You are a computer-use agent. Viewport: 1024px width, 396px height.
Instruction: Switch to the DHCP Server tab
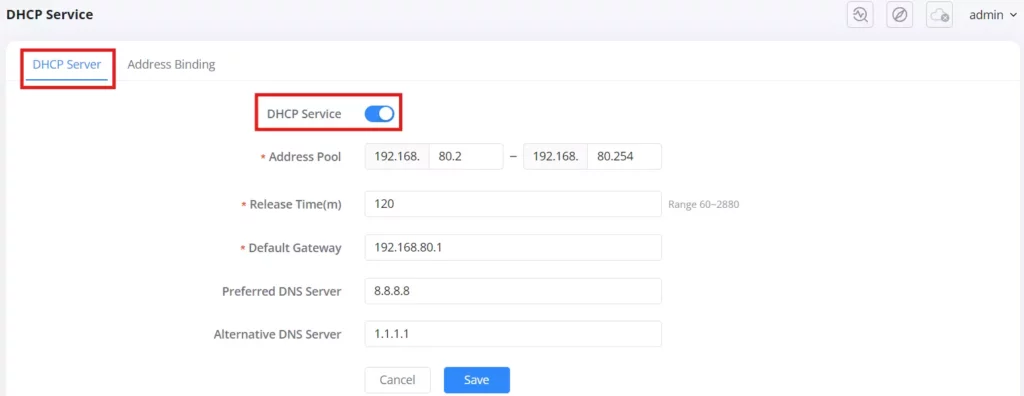[67, 64]
